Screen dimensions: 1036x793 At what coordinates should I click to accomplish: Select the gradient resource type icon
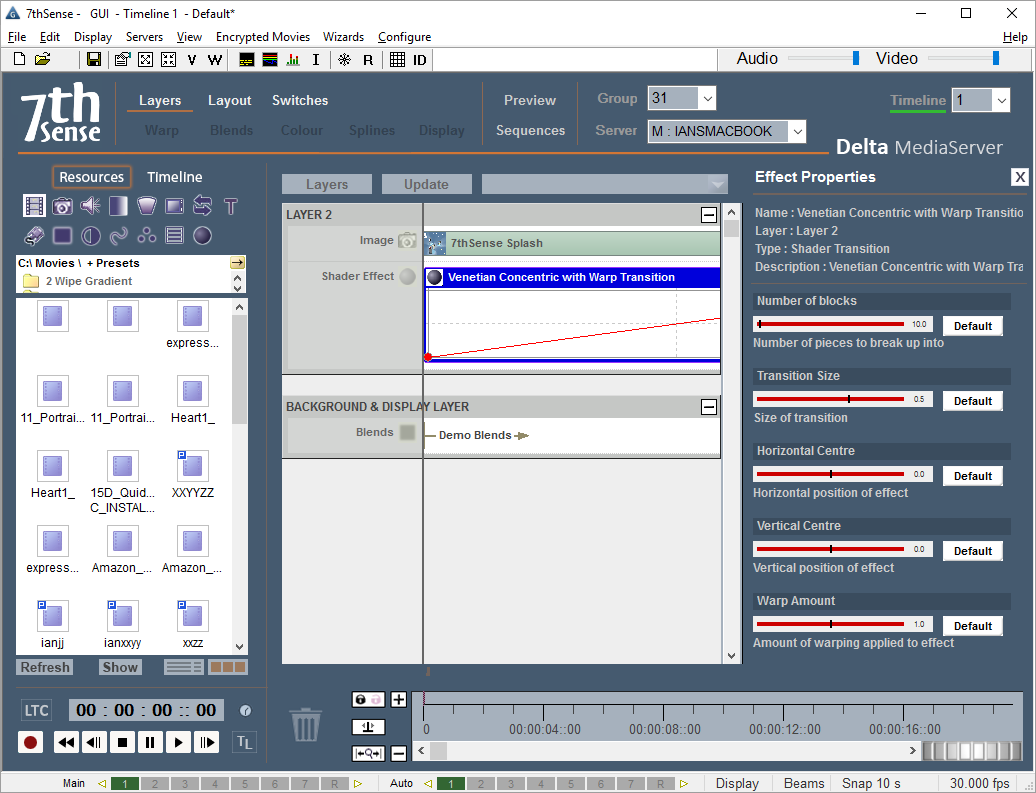(118, 206)
